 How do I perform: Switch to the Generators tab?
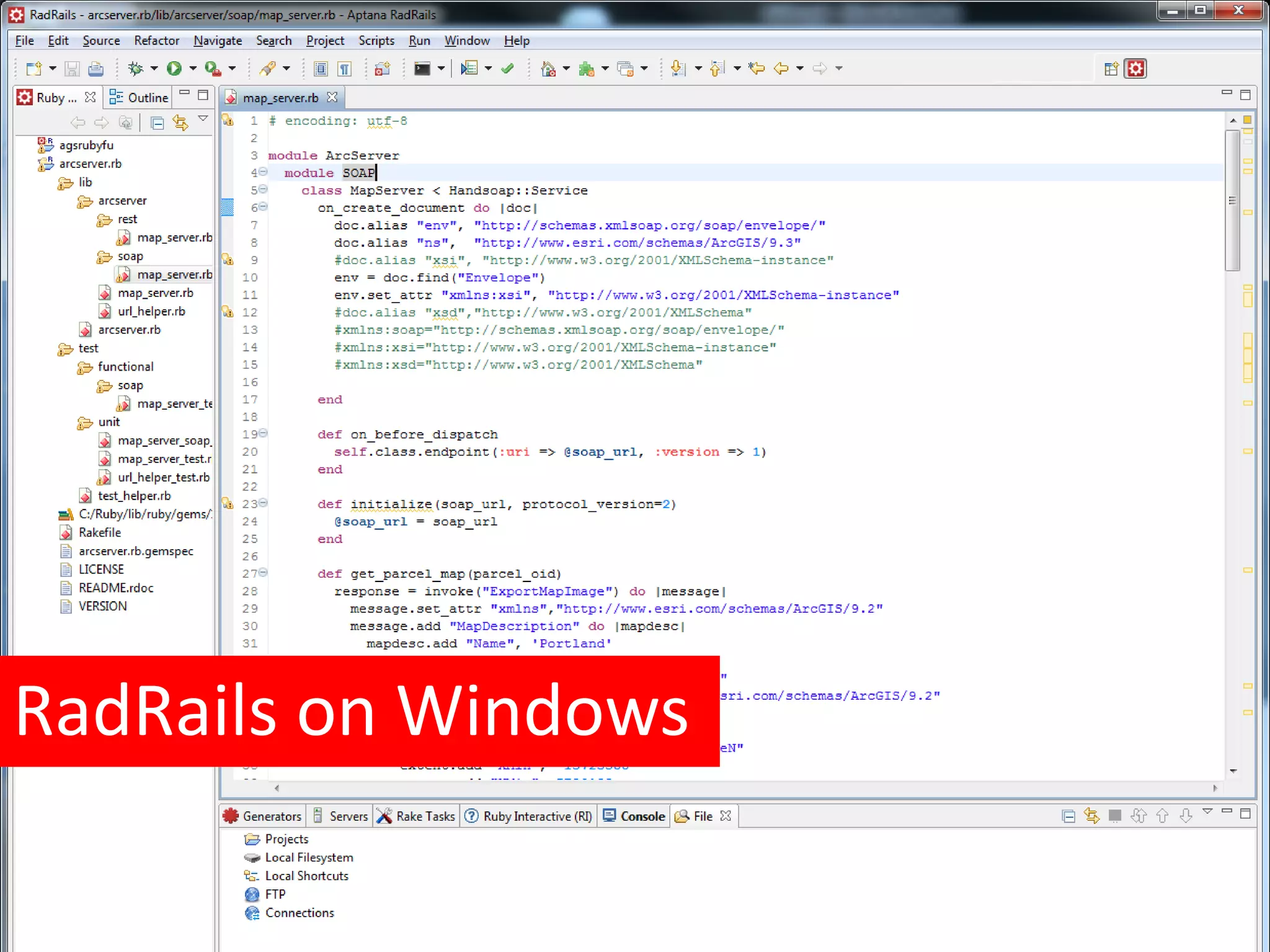(263, 816)
